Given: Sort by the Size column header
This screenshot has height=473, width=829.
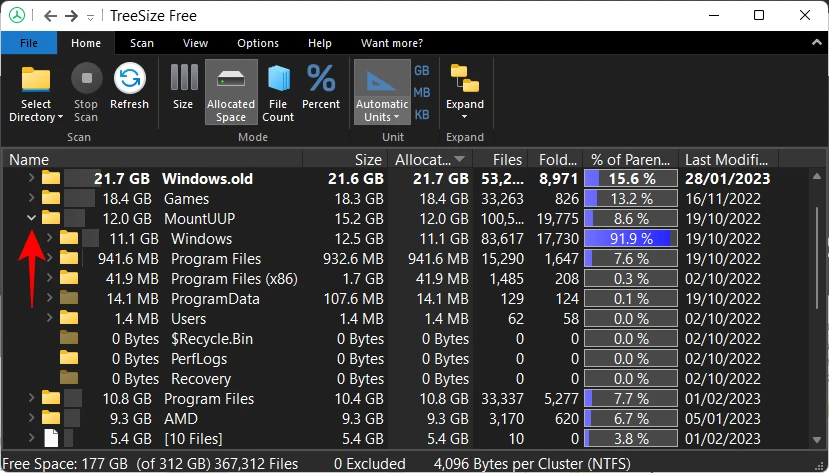Looking at the screenshot, I should click(366, 159).
